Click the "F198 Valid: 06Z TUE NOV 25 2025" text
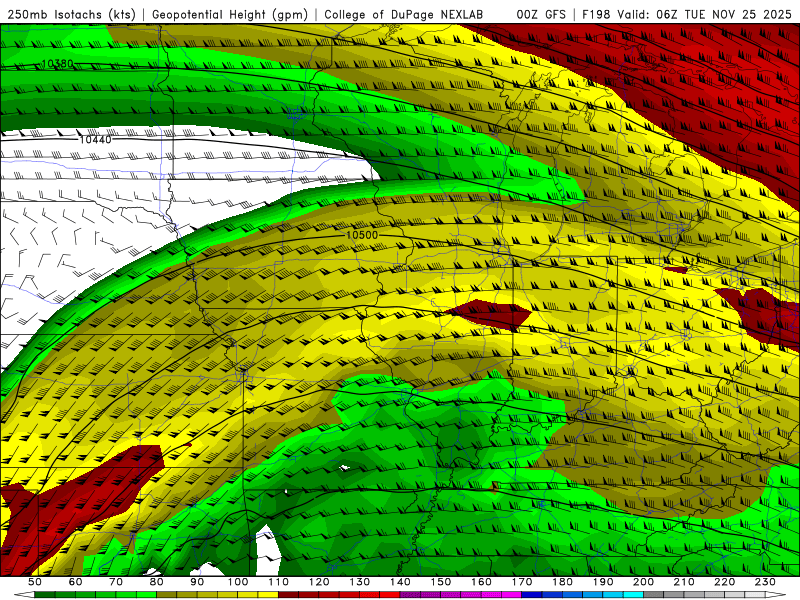Image resolution: width=800 pixels, height=600 pixels. [x=687, y=15]
